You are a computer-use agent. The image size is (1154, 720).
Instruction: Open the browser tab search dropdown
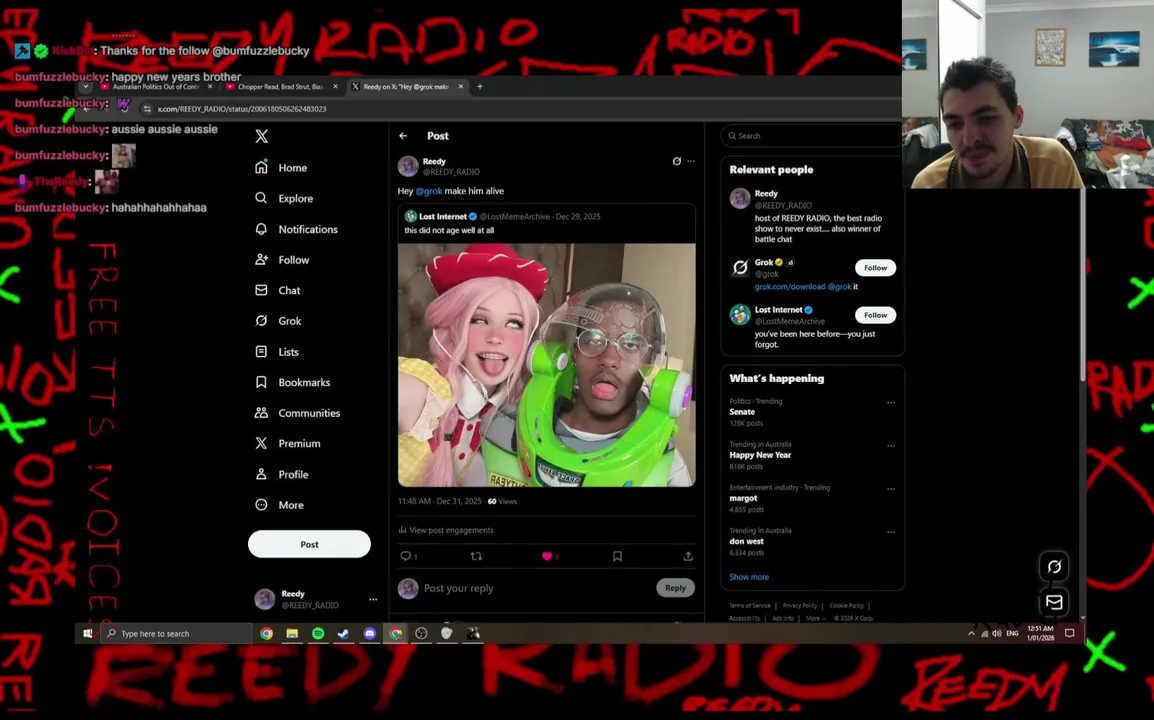[85, 87]
